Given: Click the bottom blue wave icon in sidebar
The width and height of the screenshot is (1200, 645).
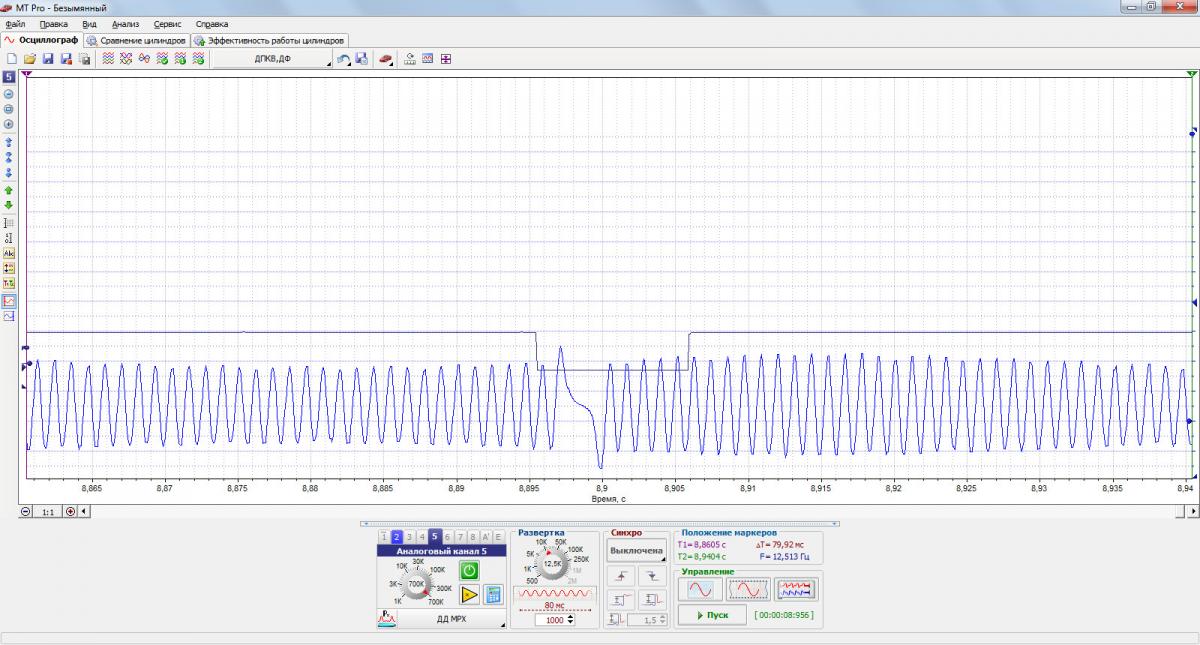Looking at the screenshot, I should coord(9,316).
